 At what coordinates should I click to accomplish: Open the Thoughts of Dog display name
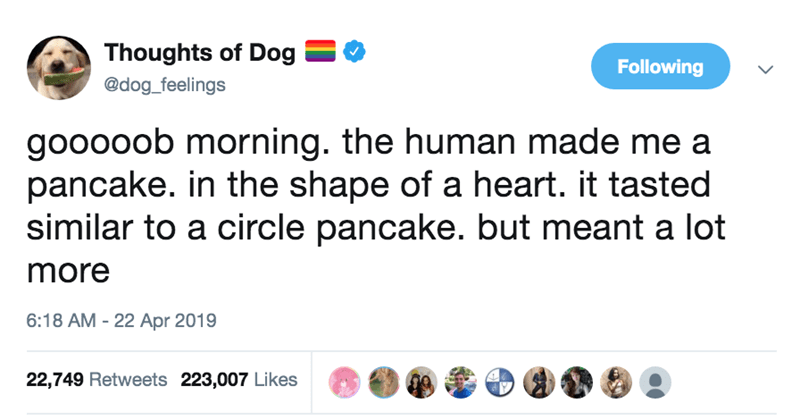[x=199, y=53]
